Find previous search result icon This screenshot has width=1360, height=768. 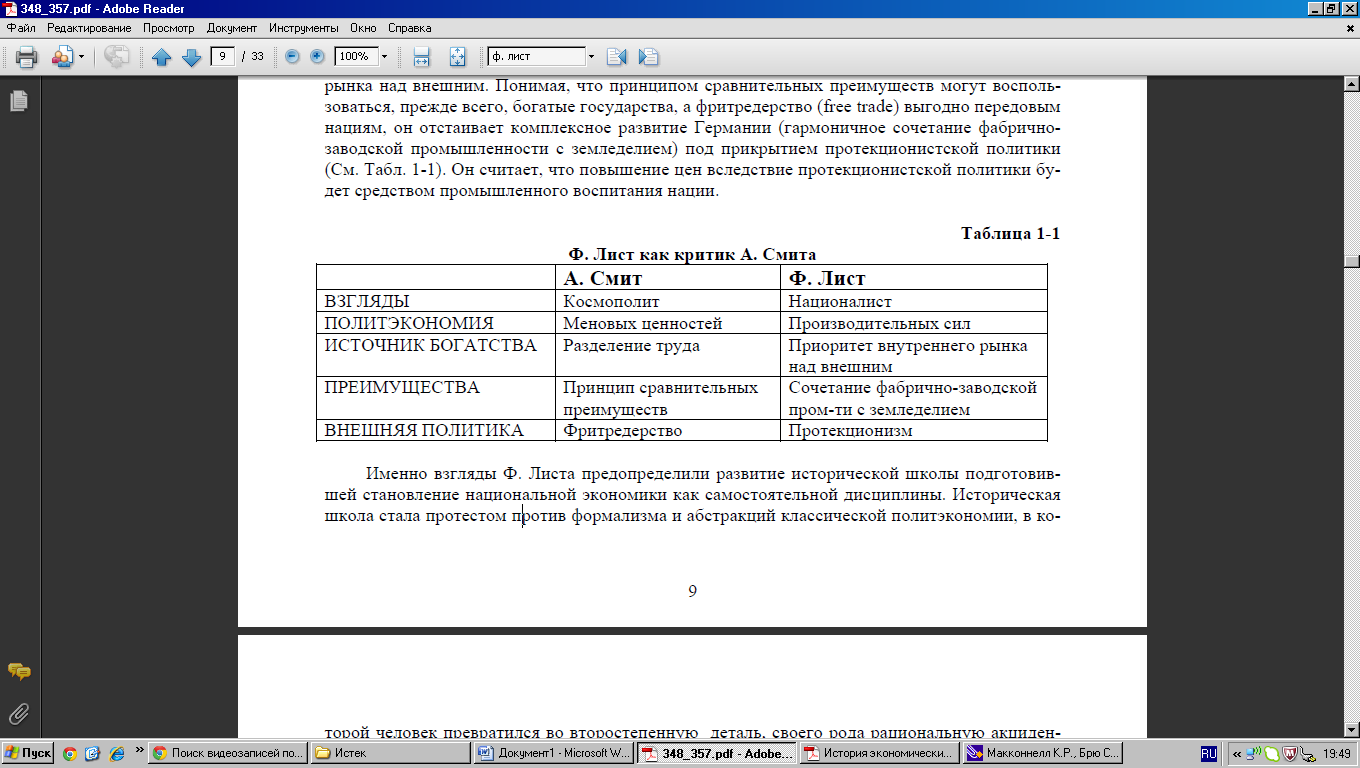(x=616, y=57)
